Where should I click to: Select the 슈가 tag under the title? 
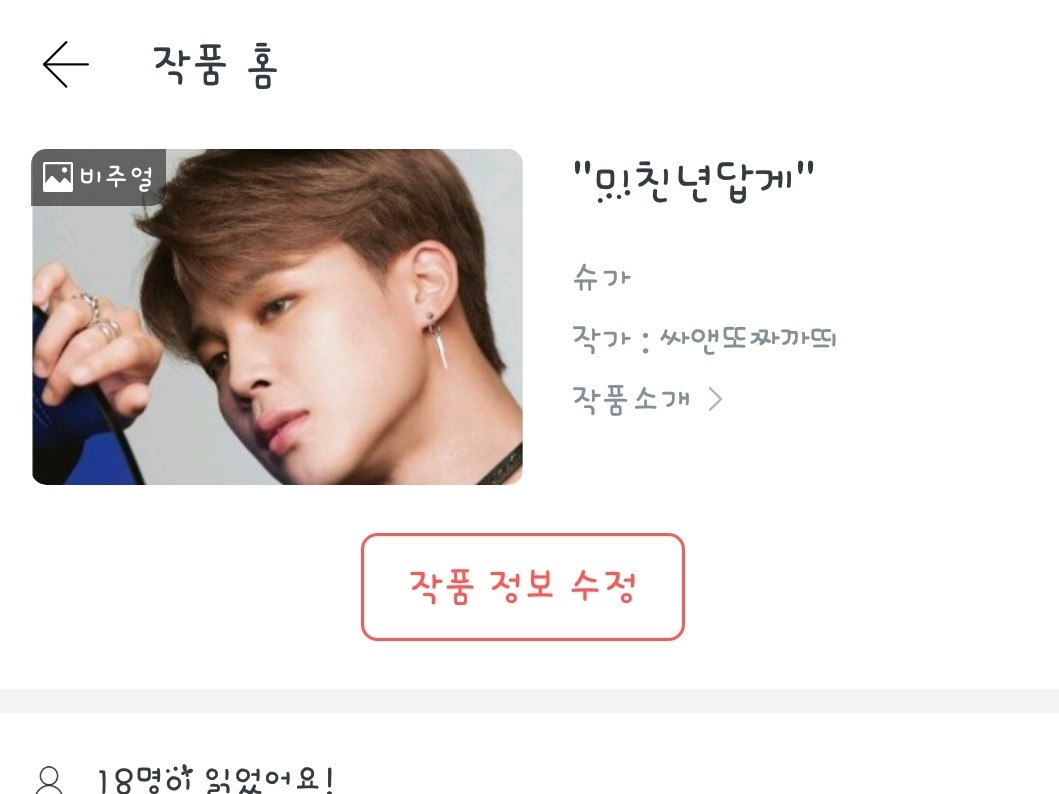[x=601, y=277]
